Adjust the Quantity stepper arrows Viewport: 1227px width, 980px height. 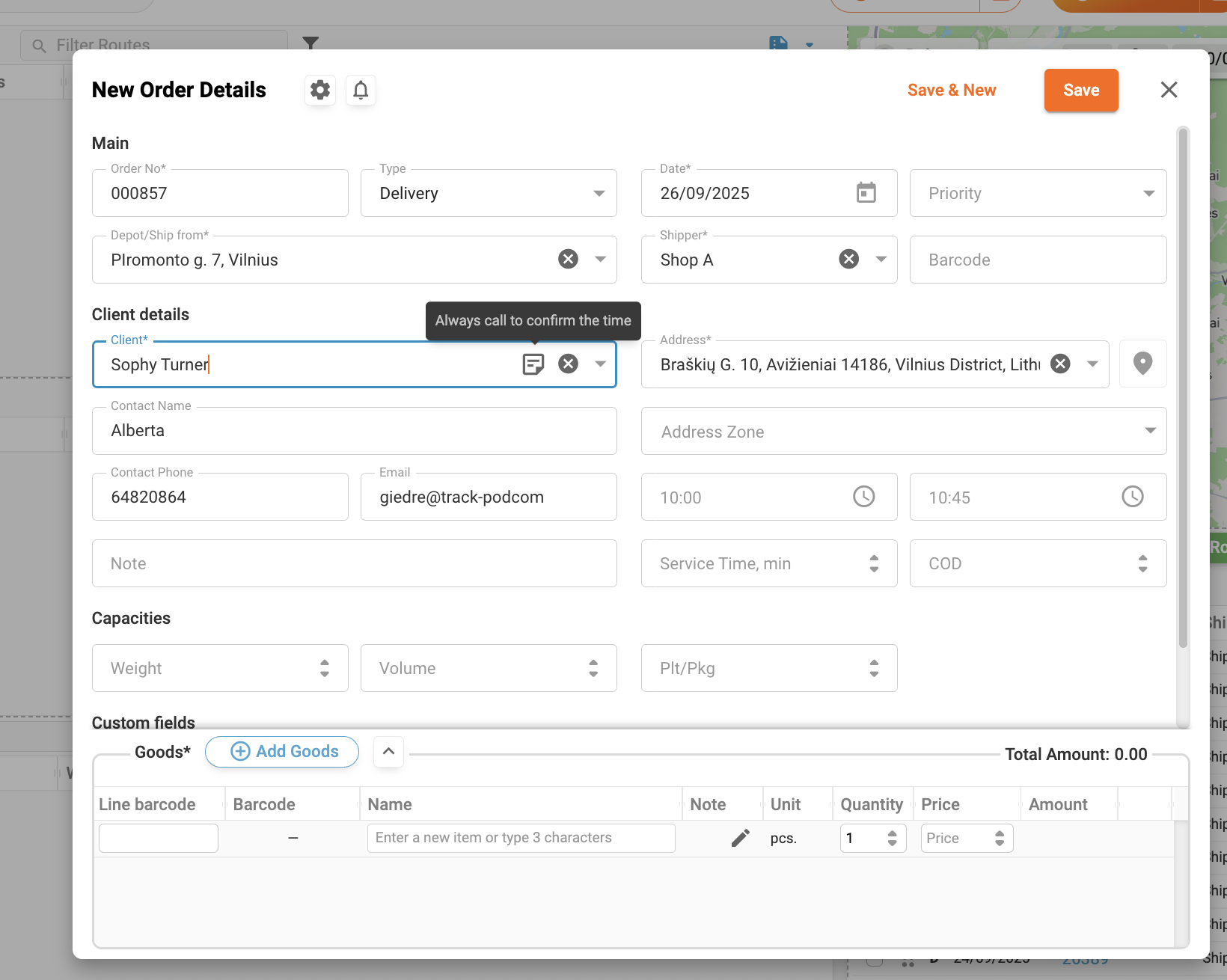pos(892,838)
